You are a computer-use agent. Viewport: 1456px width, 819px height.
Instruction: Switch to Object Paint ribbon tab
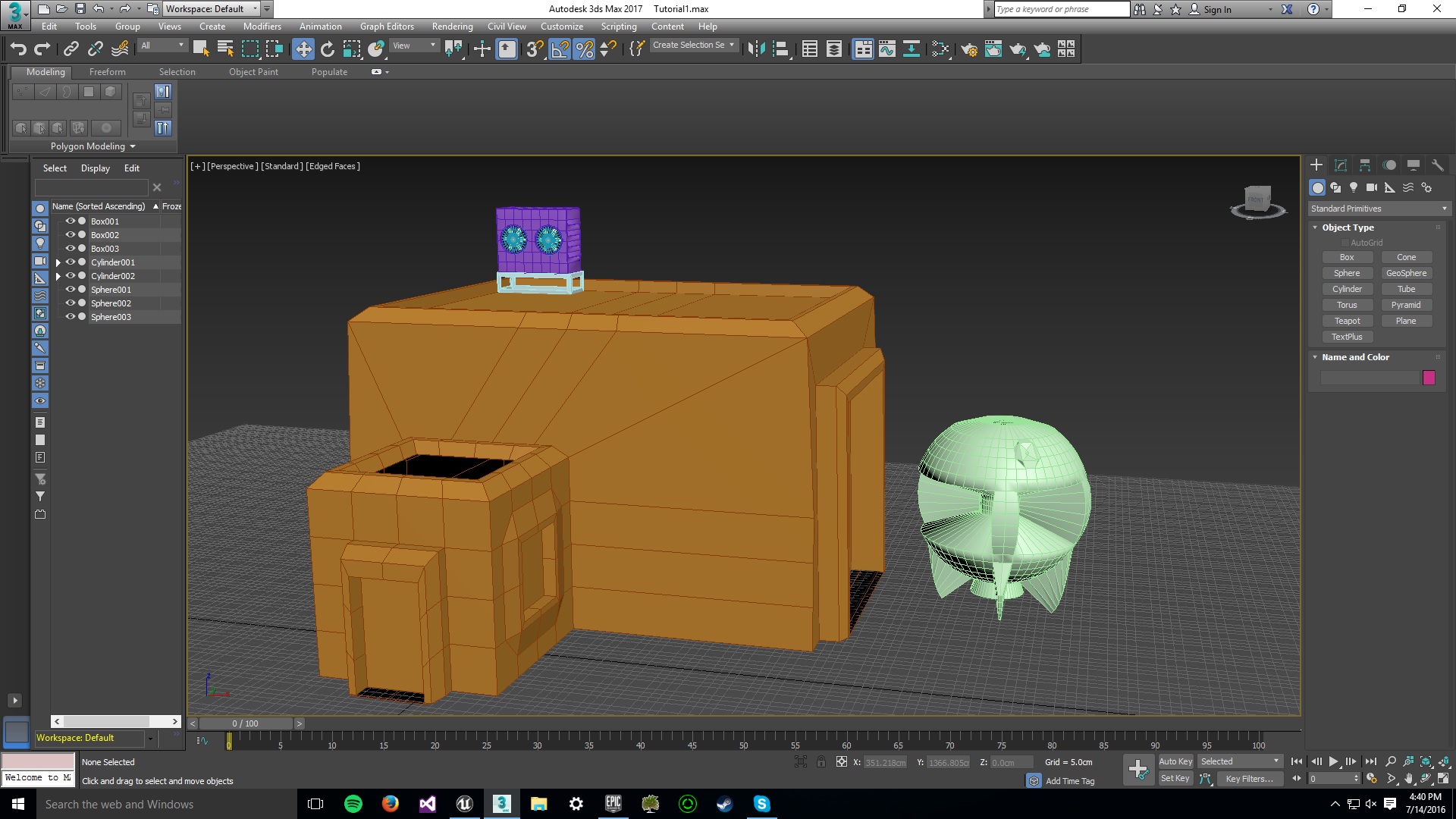click(253, 72)
